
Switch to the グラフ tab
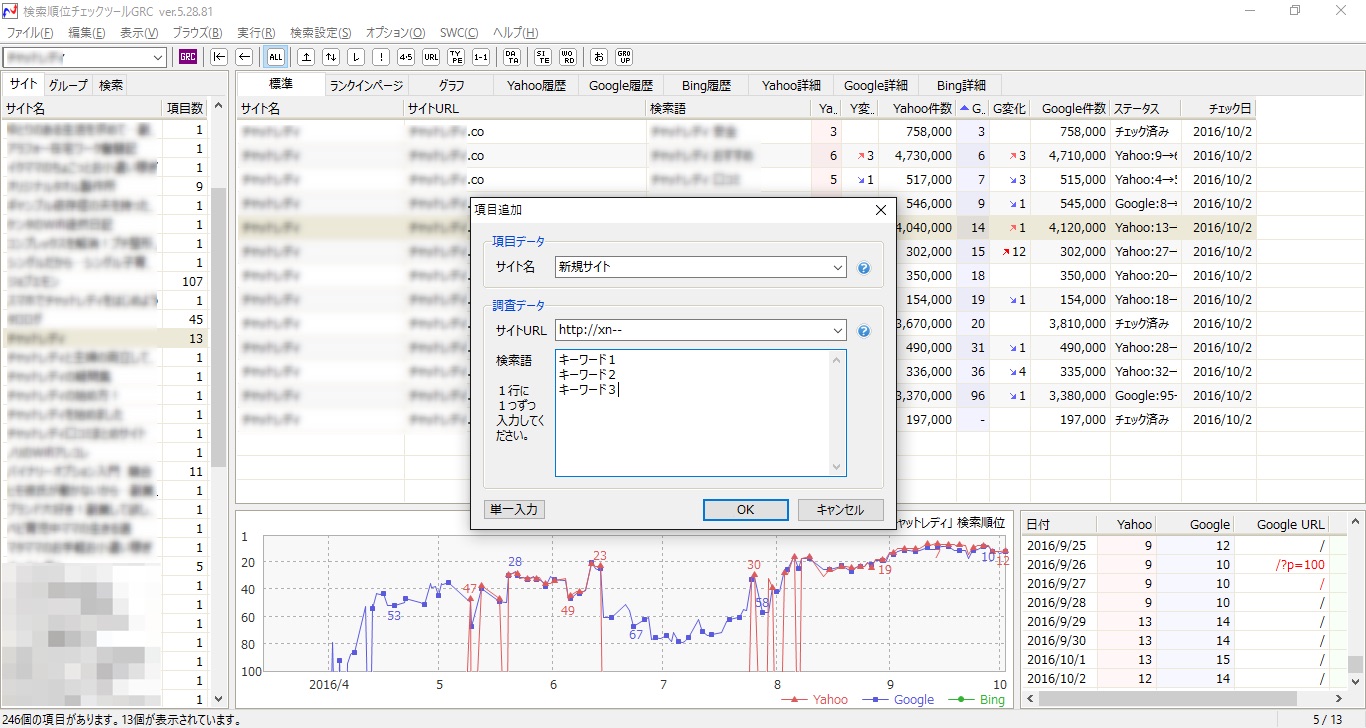(451, 86)
